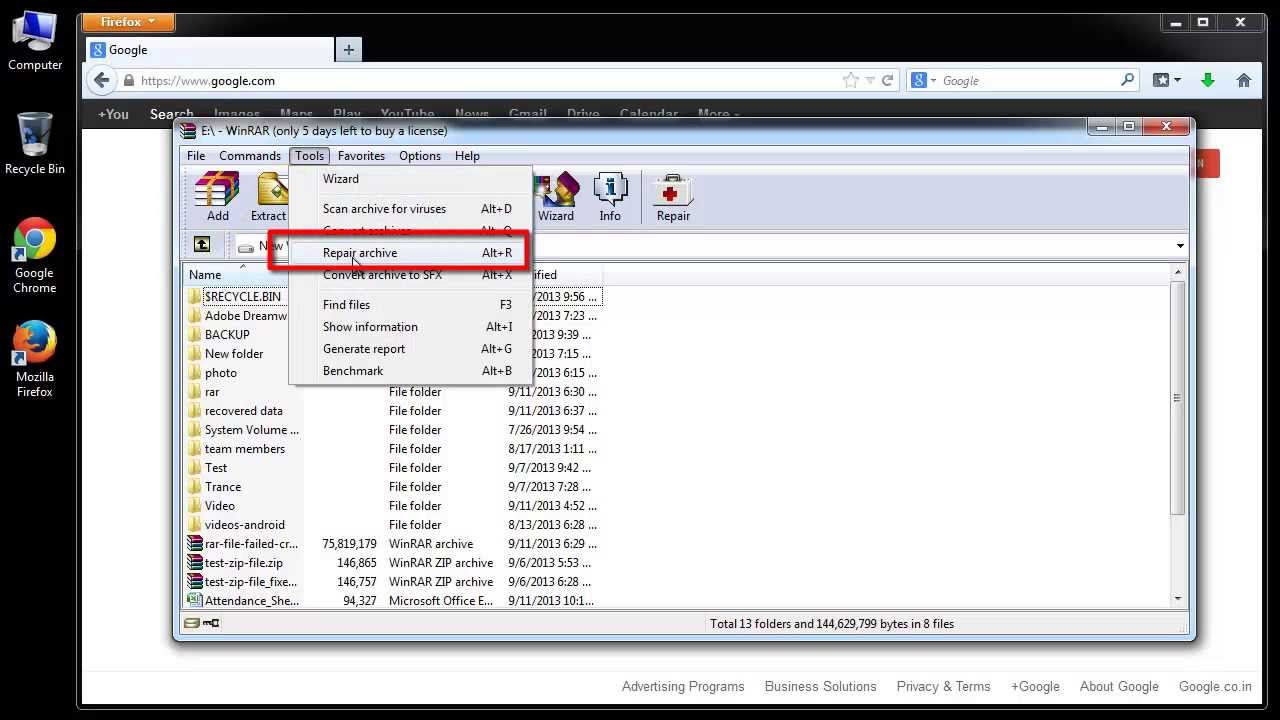The height and width of the screenshot is (720, 1280).
Task: Reload page icon in Firefox URL bar
Action: click(886, 81)
